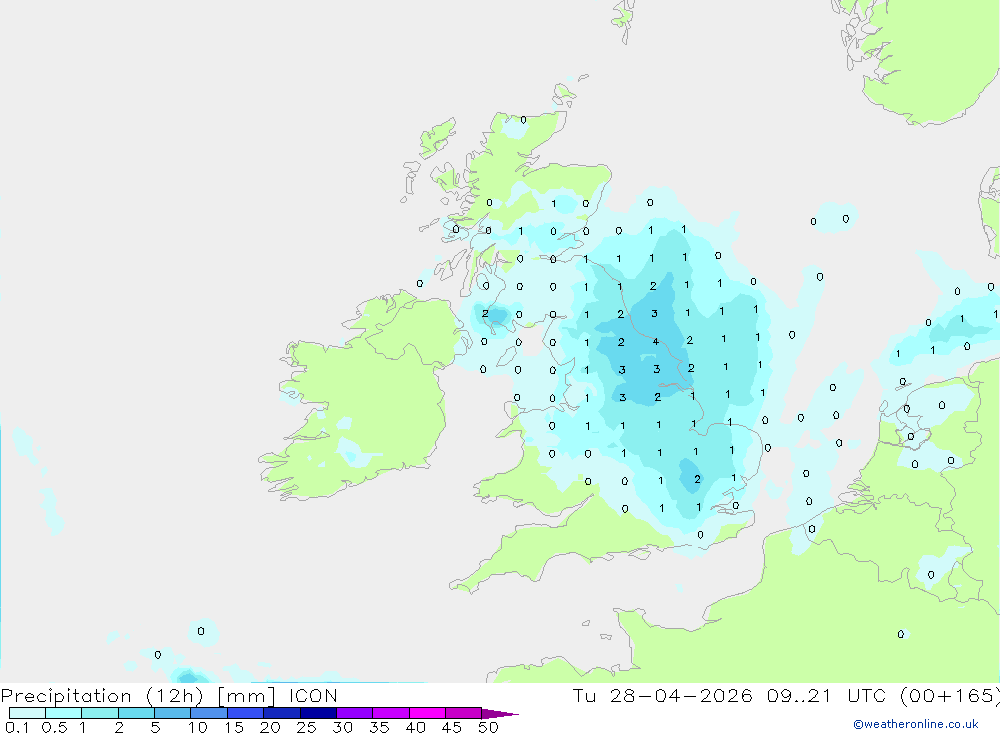1000x733 pixels.
Task: Click the '35' legend scale label
Action: [379, 727]
